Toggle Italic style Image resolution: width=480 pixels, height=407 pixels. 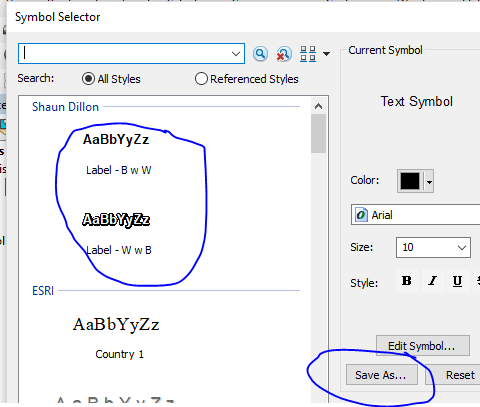[x=433, y=281]
